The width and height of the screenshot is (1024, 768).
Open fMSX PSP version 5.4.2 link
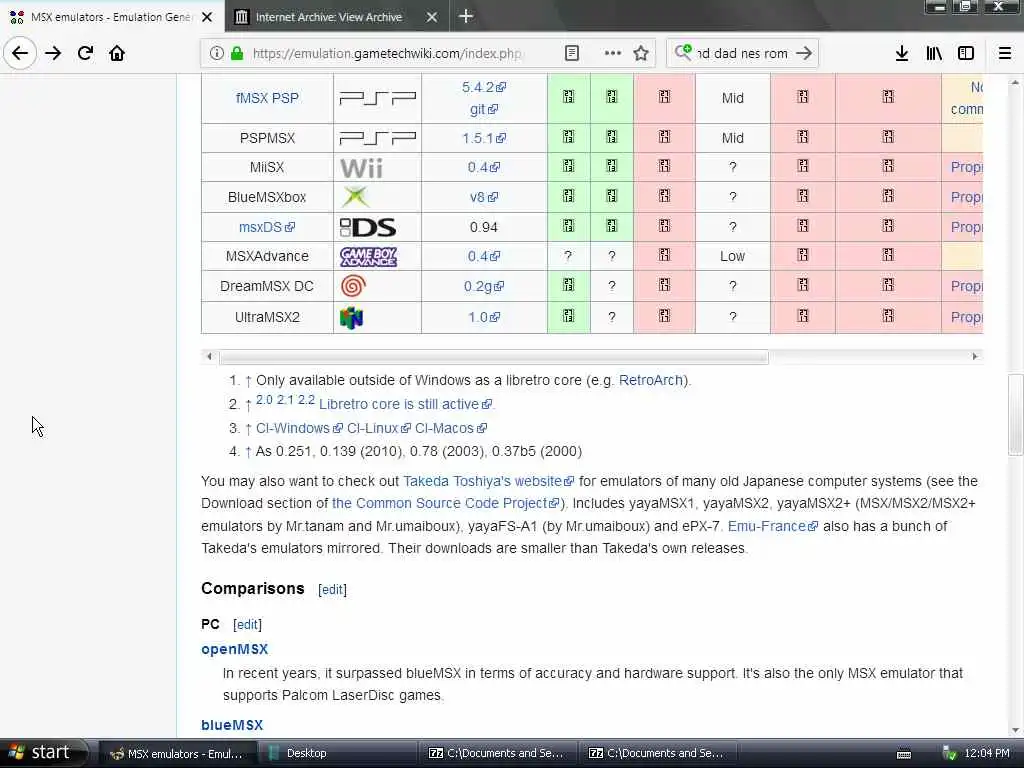click(x=484, y=87)
